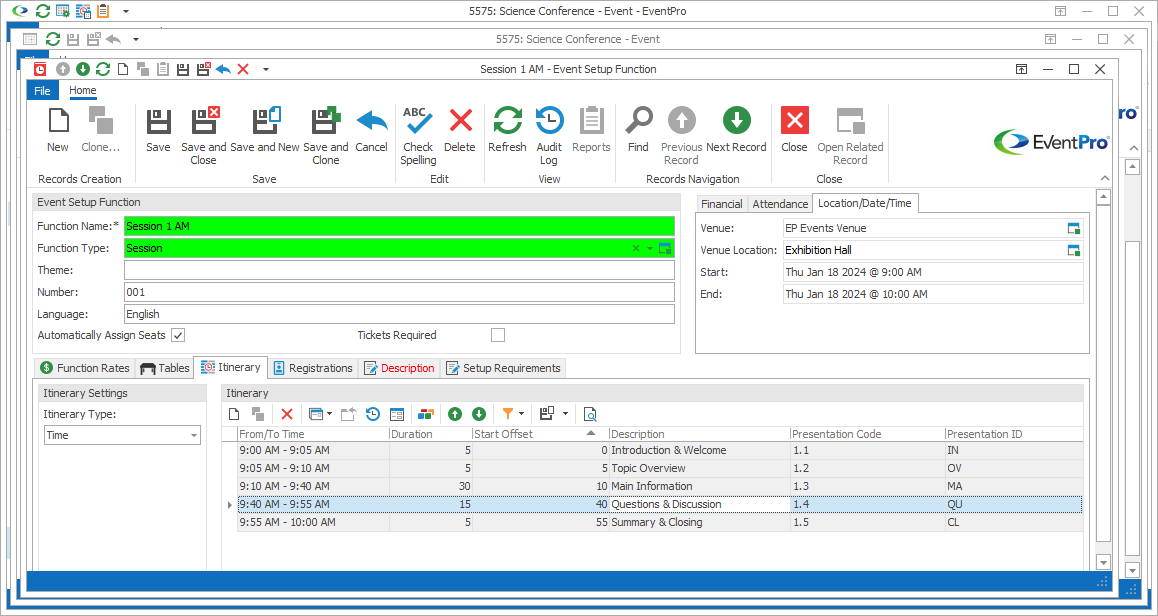Open quick access toolbar customize dropdown in Session window
This screenshot has height=616, width=1158.
pyautogui.click(x=266, y=69)
